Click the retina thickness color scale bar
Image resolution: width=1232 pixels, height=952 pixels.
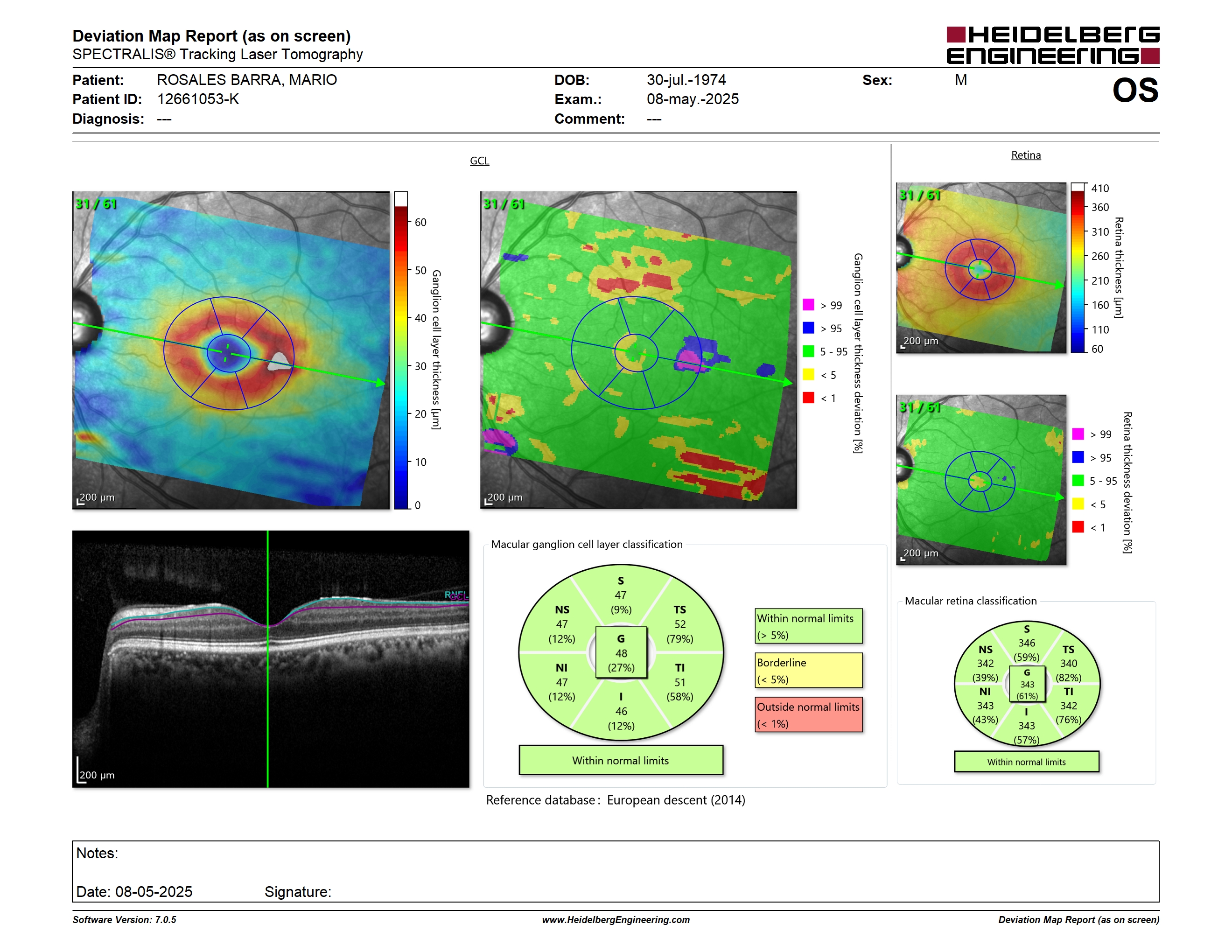click(1078, 268)
